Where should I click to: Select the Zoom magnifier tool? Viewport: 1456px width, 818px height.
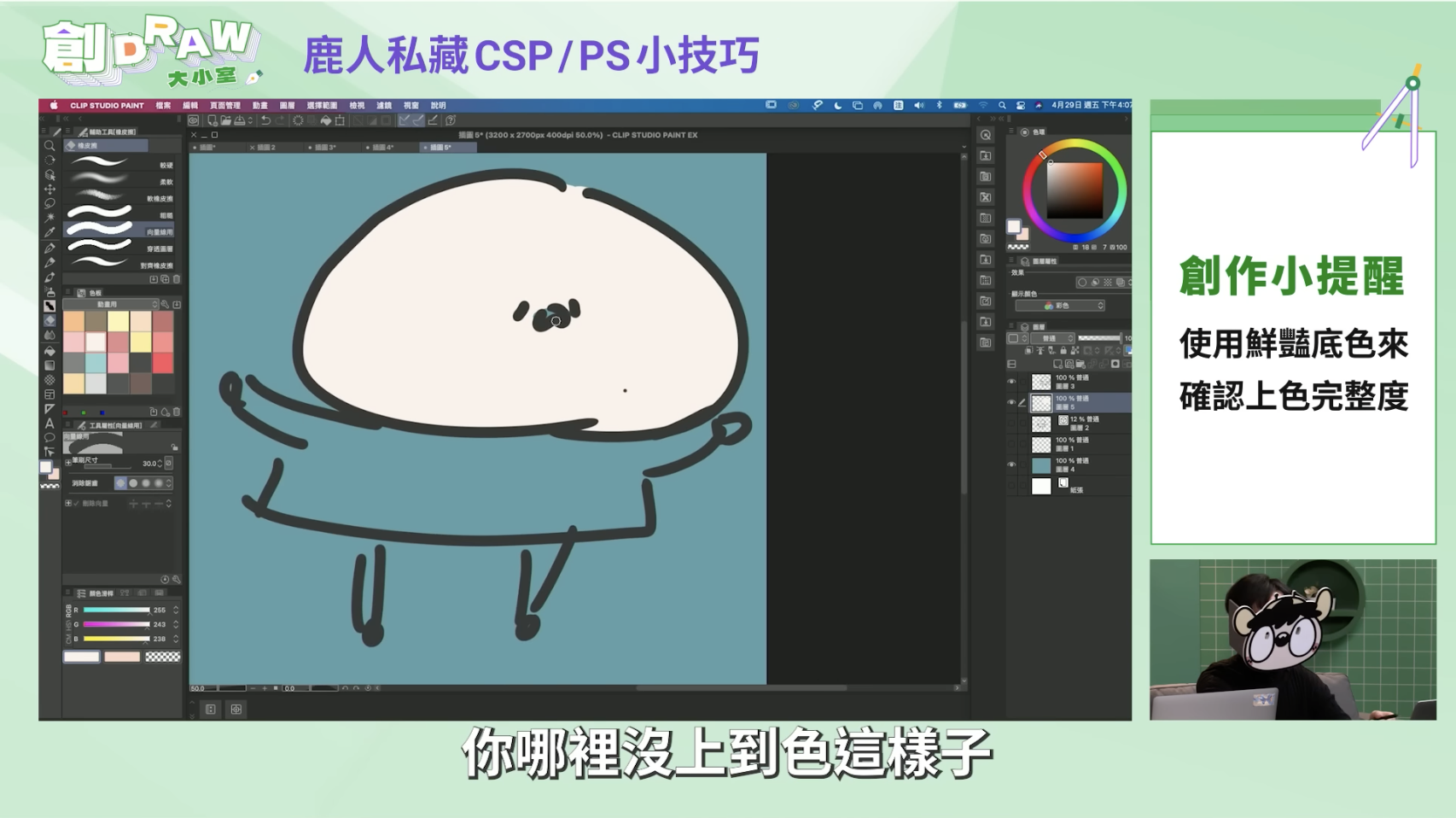pos(50,145)
